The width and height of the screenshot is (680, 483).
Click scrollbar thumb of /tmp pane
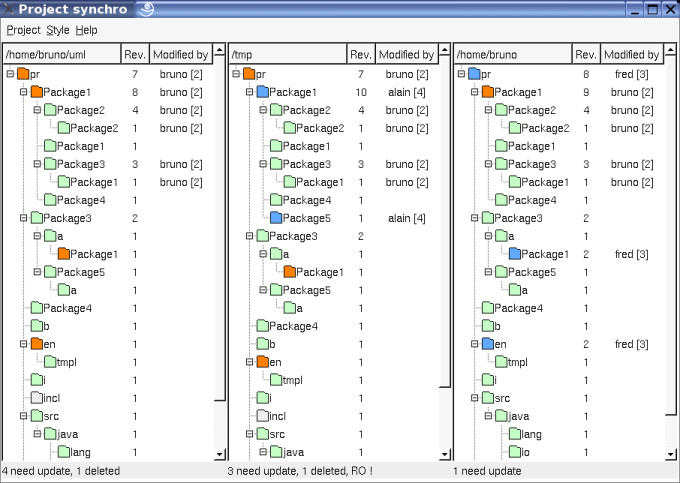click(445, 221)
